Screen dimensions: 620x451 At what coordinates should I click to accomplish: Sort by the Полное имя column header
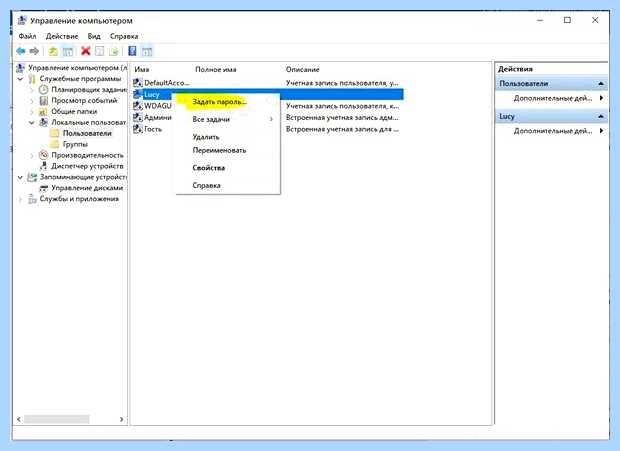pos(215,69)
